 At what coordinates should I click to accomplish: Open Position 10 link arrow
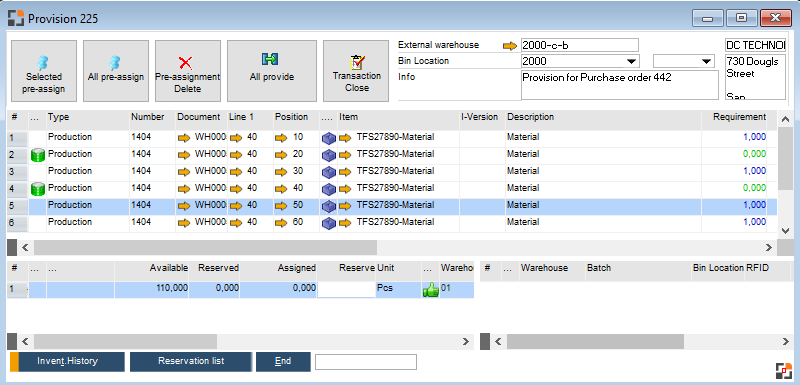pos(282,138)
